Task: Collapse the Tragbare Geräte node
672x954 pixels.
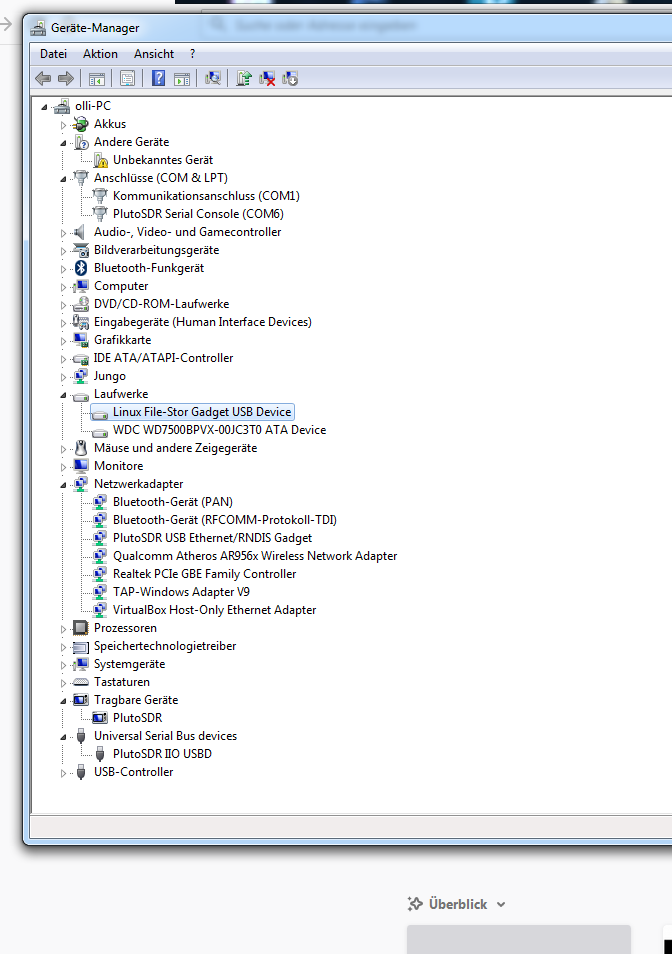Action: click(x=63, y=701)
